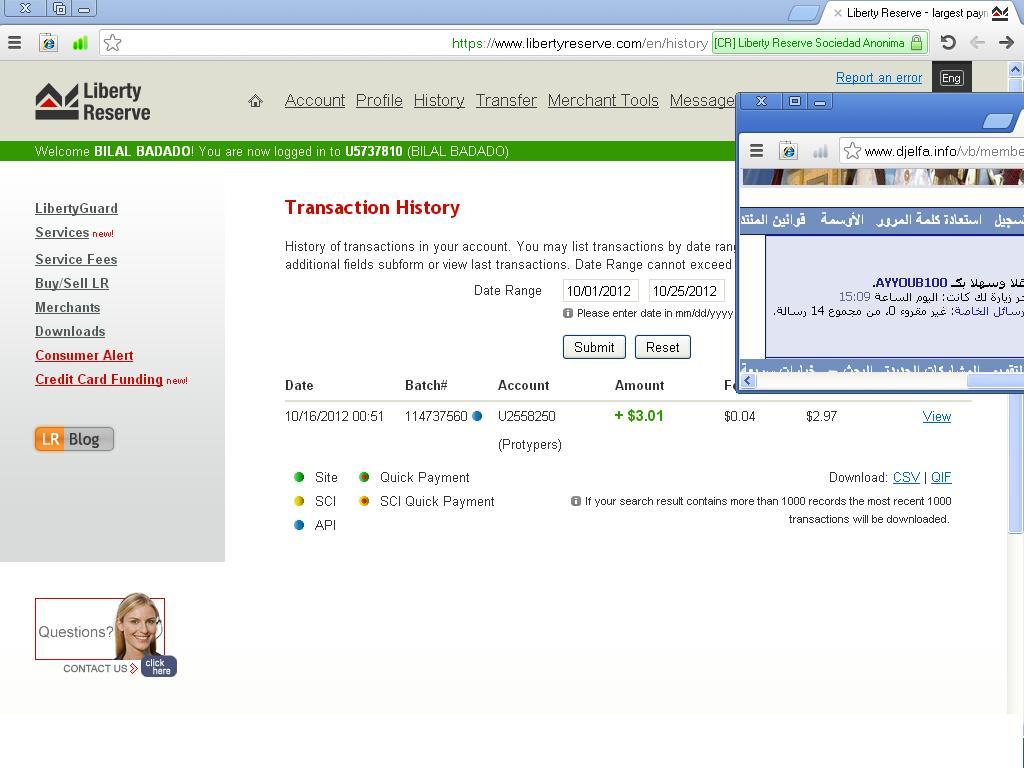Click the blue API dot beside batch 114737560
The height and width of the screenshot is (768, 1024).
tap(477, 416)
